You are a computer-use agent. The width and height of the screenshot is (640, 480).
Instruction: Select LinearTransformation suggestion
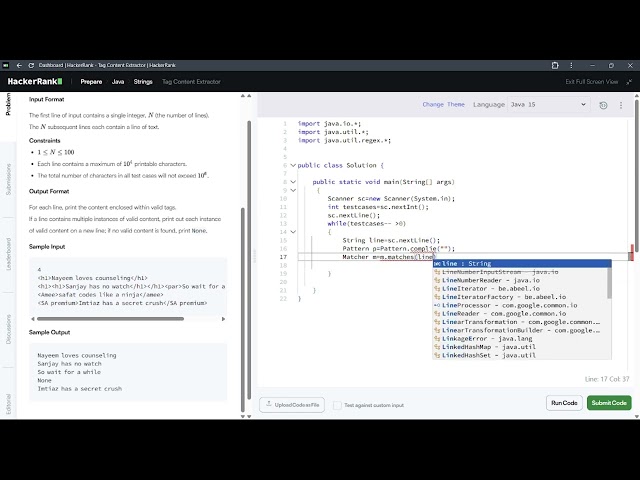coord(520,322)
